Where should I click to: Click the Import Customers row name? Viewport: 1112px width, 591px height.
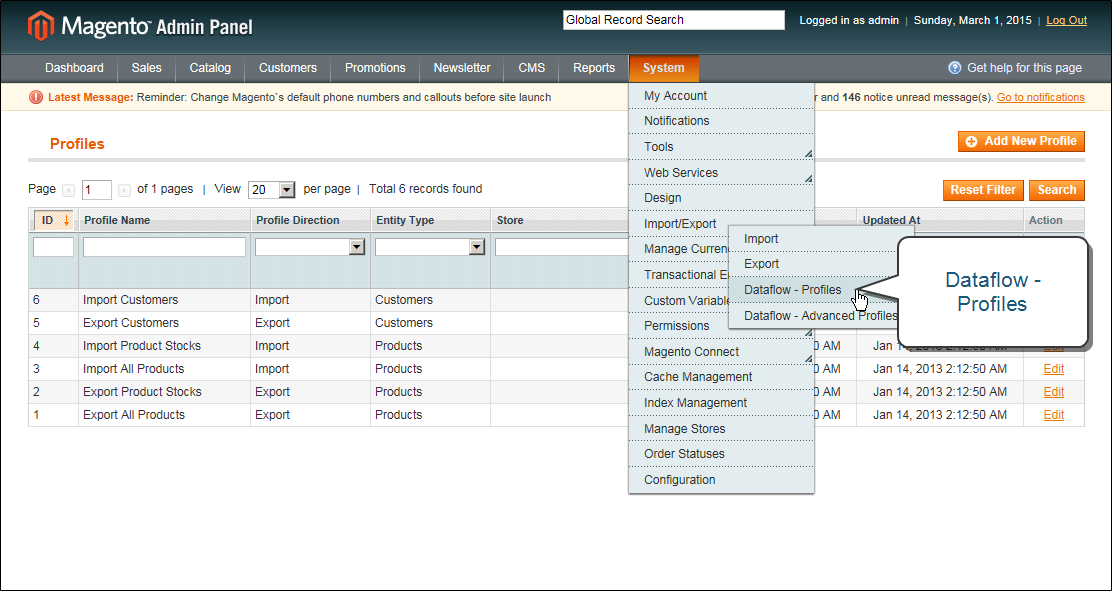130,300
